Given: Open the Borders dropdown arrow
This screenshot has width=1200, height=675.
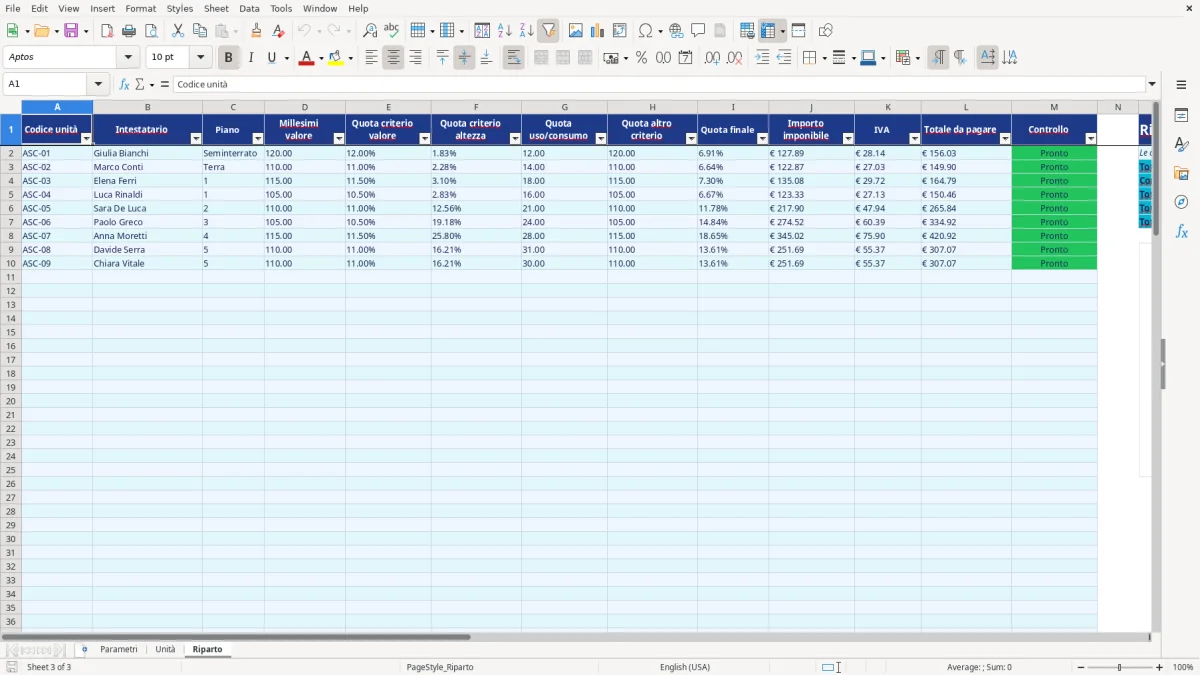Looking at the screenshot, I should pyautogui.click(x=824, y=58).
